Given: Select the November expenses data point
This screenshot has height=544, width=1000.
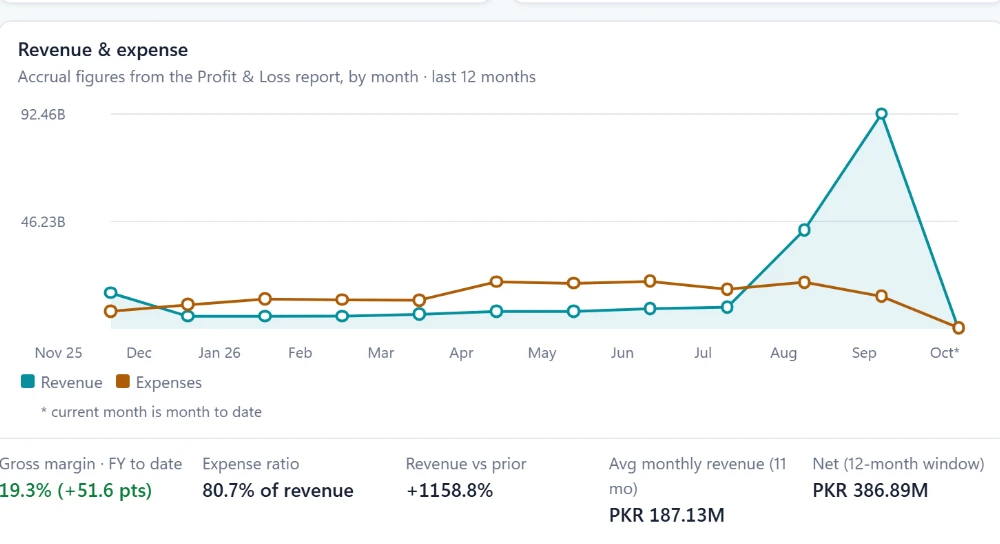Looking at the screenshot, I should (x=111, y=311).
